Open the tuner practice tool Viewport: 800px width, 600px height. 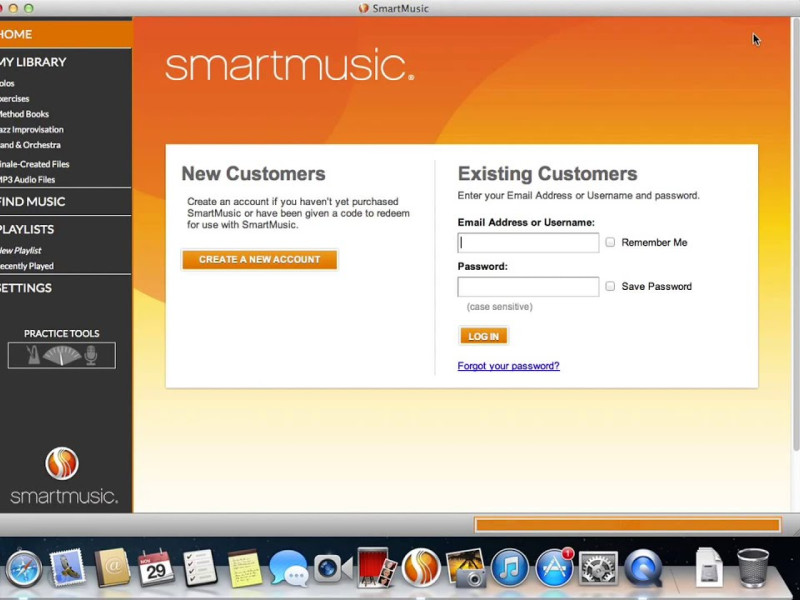[x=62, y=356]
